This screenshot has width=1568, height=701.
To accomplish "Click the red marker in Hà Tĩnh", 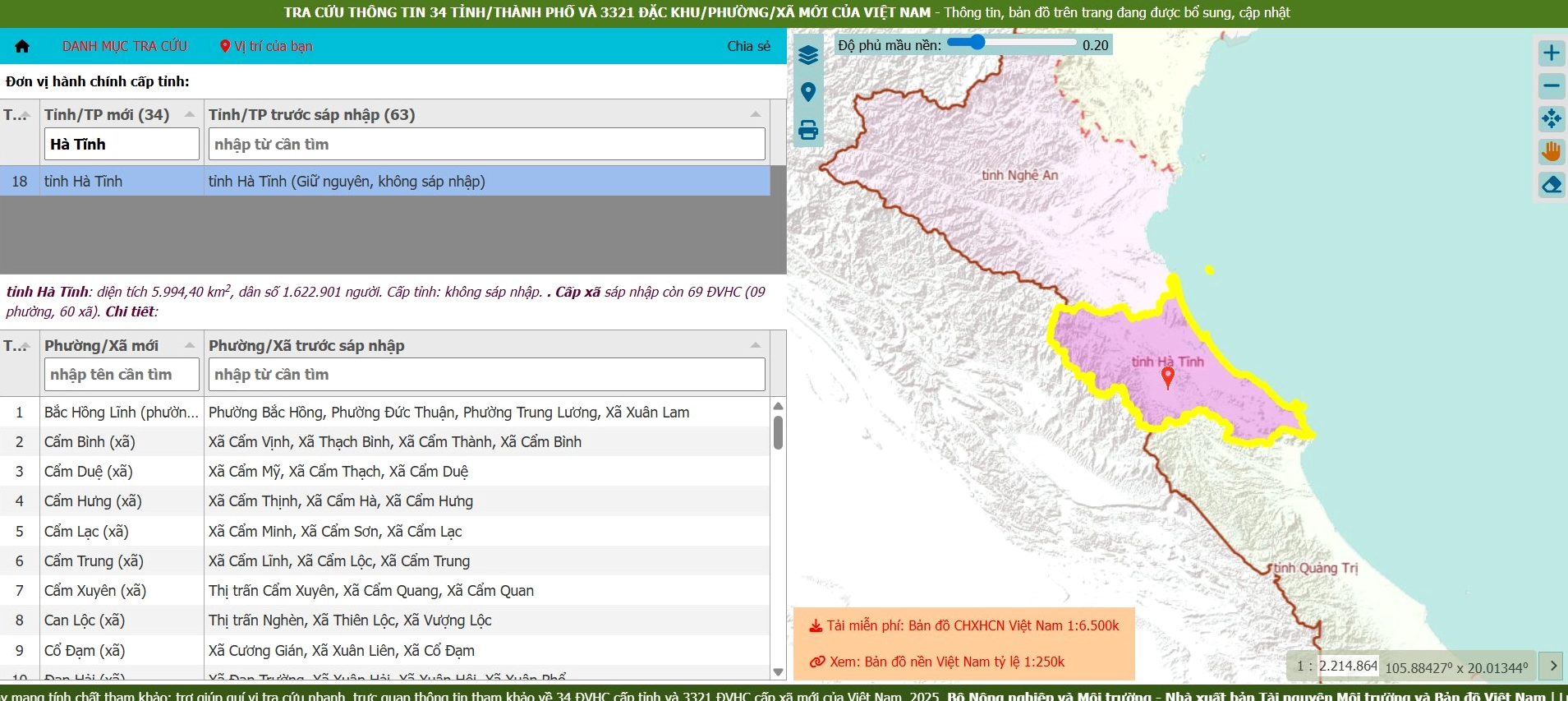I will pyautogui.click(x=1167, y=377).
